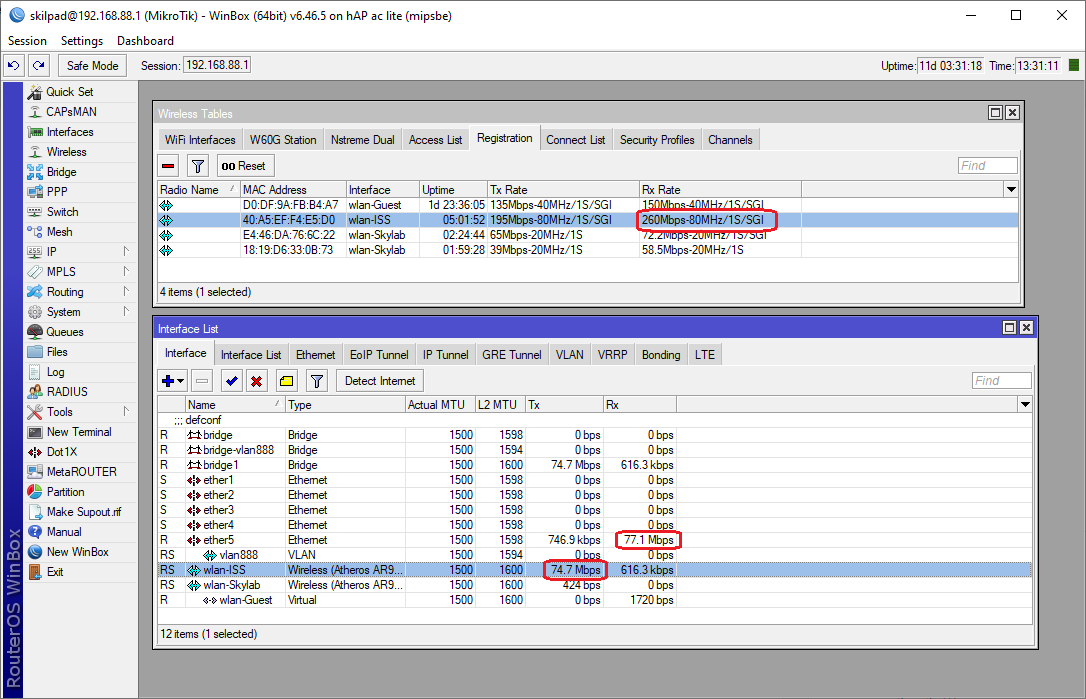Select the ether5 interface row
This screenshot has width=1086, height=699.
595,540
